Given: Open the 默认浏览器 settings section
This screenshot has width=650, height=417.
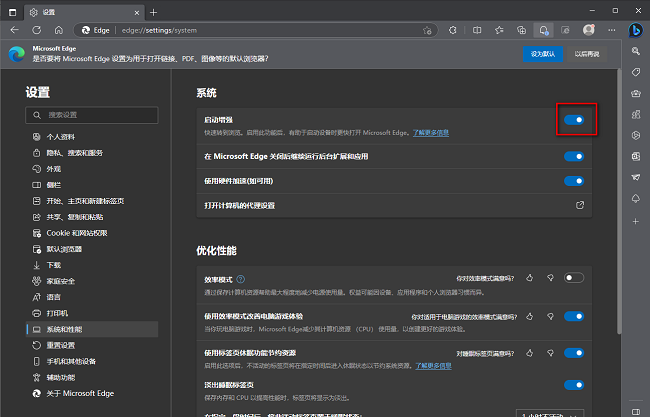Looking at the screenshot, I should click(x=92, y=249).
